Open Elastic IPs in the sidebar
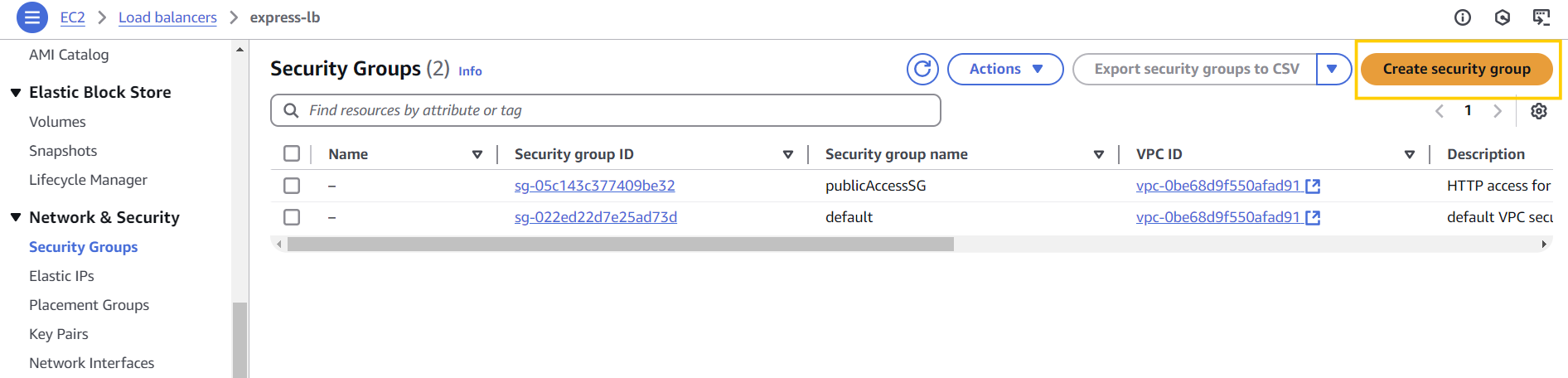The width and height of the screenshot is (1568, 378). click(61, 276)
